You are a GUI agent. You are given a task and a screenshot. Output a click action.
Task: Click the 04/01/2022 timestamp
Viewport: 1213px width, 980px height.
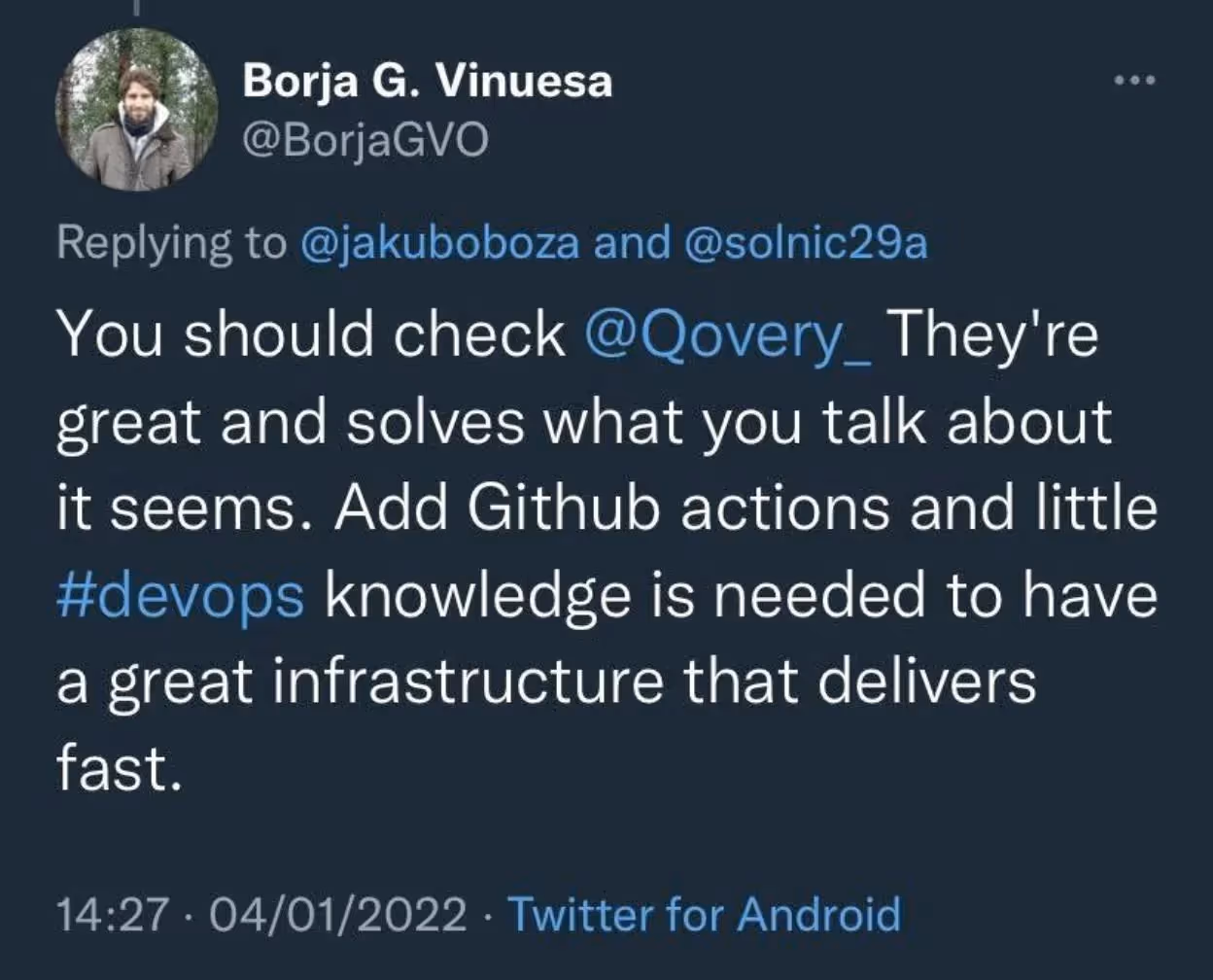click(x=311, y=914)
